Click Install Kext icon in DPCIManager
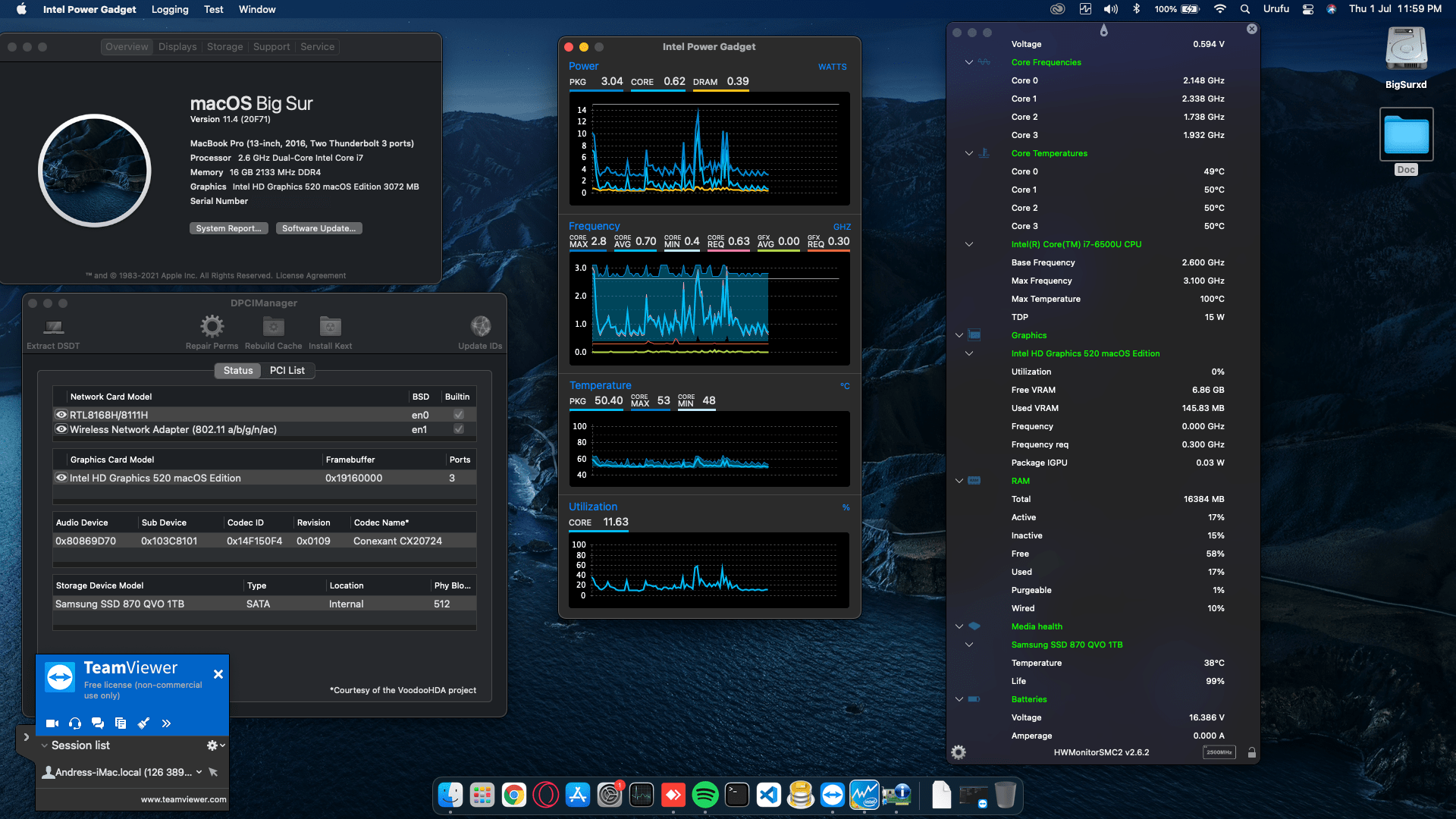Viewport: 1456px width, 819px height. [x=330, y=327]
